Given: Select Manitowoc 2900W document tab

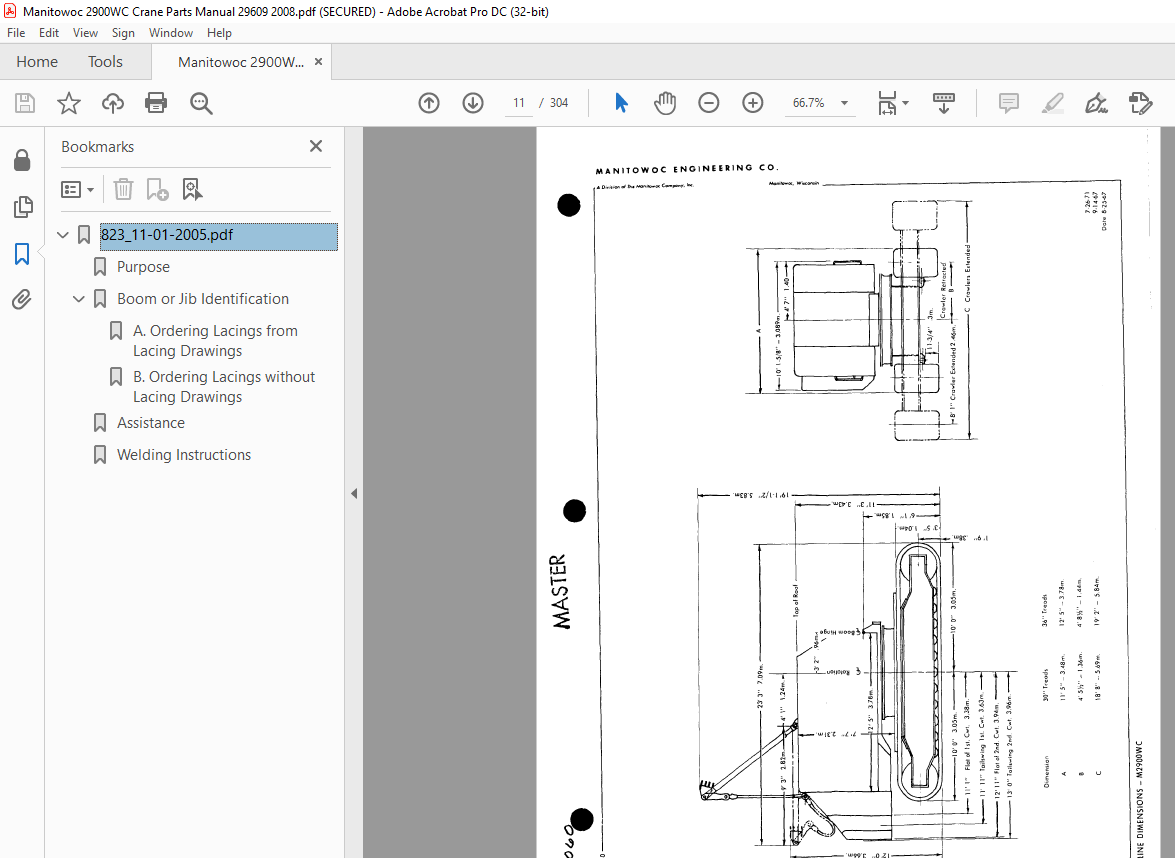Looking at the screenshot, I should coord(241,62).
